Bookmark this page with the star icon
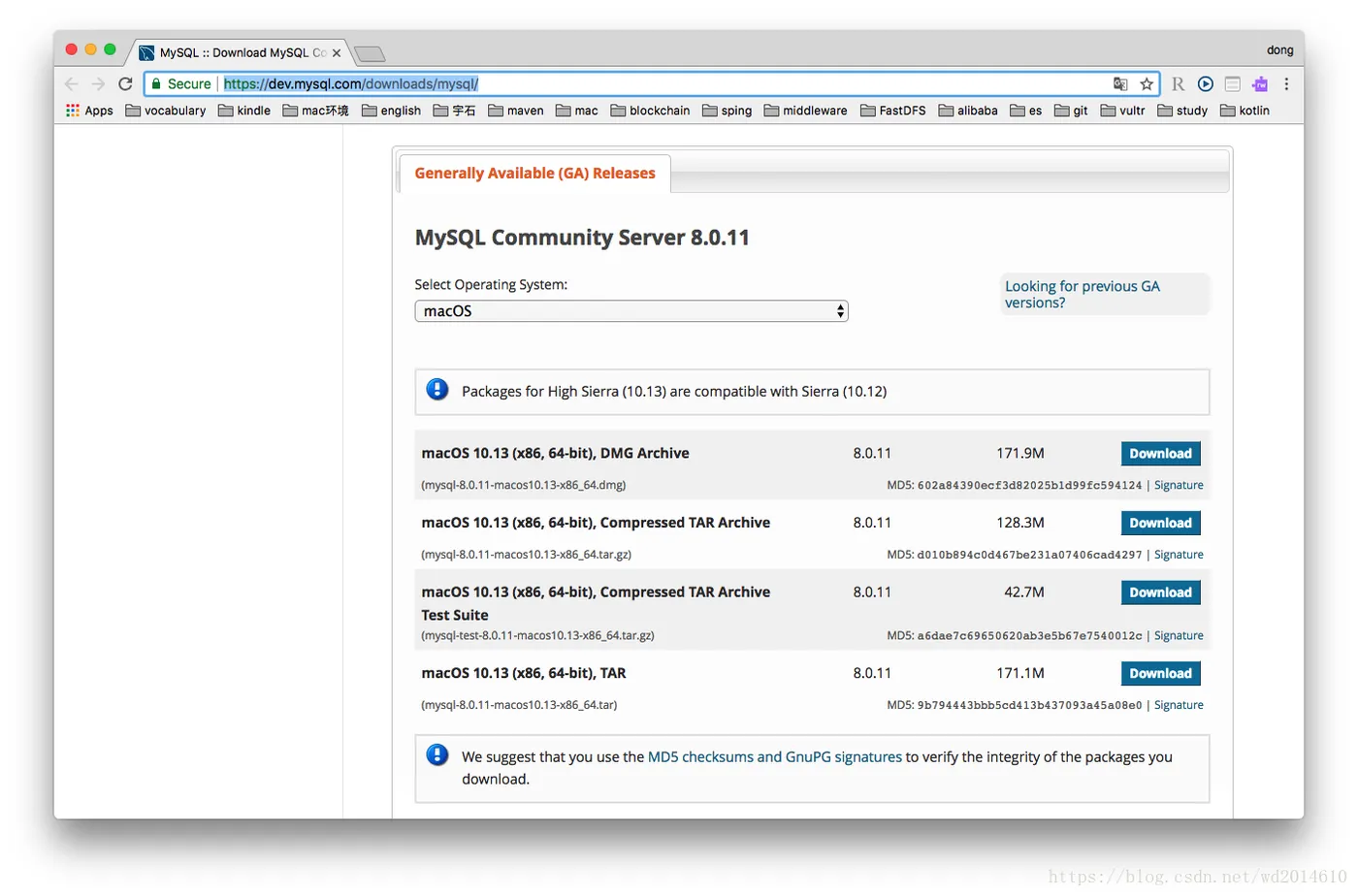The image size is (1358, 896). [x=1147, y=84]
